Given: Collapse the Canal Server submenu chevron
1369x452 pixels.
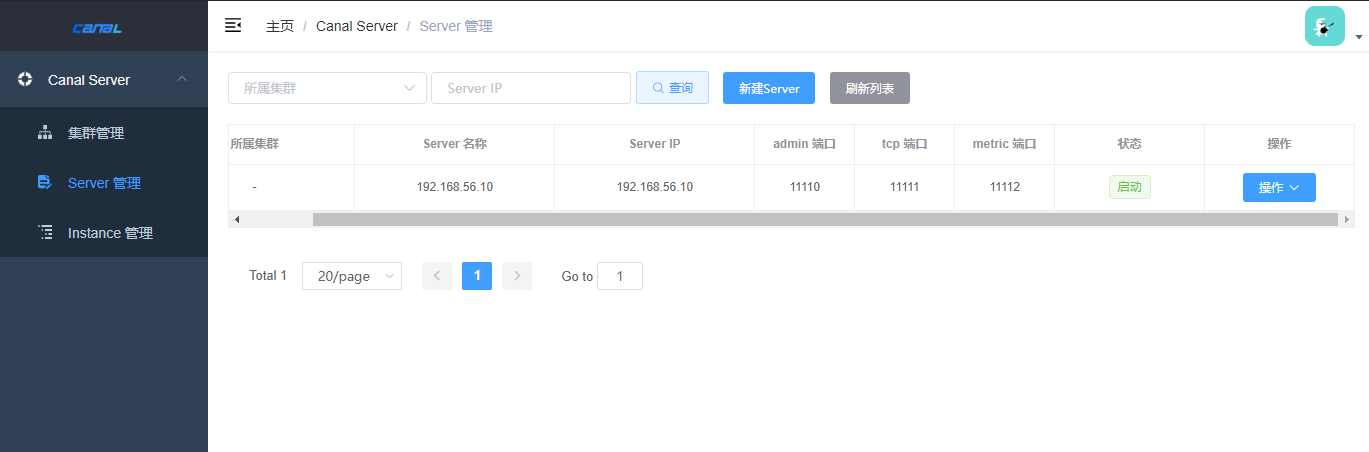Looking at the screenshot, I should click(182, 79).
